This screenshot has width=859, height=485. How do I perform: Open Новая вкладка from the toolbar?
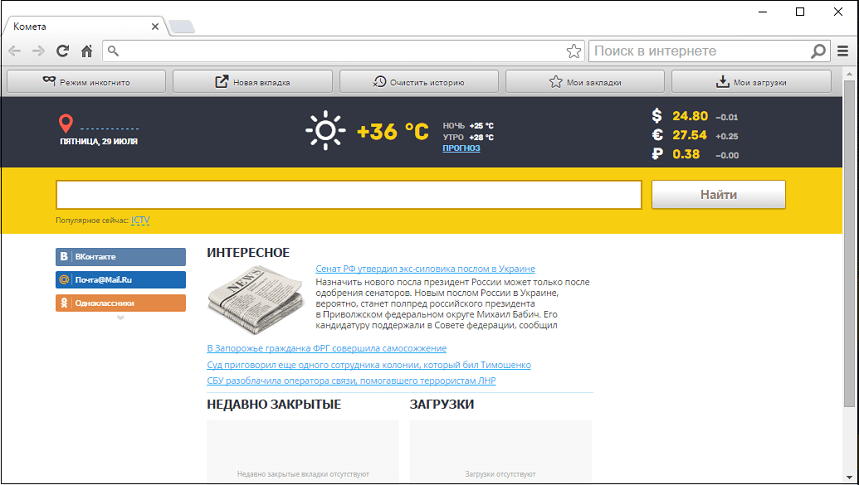pyautogui.click(x=253, y=82)
